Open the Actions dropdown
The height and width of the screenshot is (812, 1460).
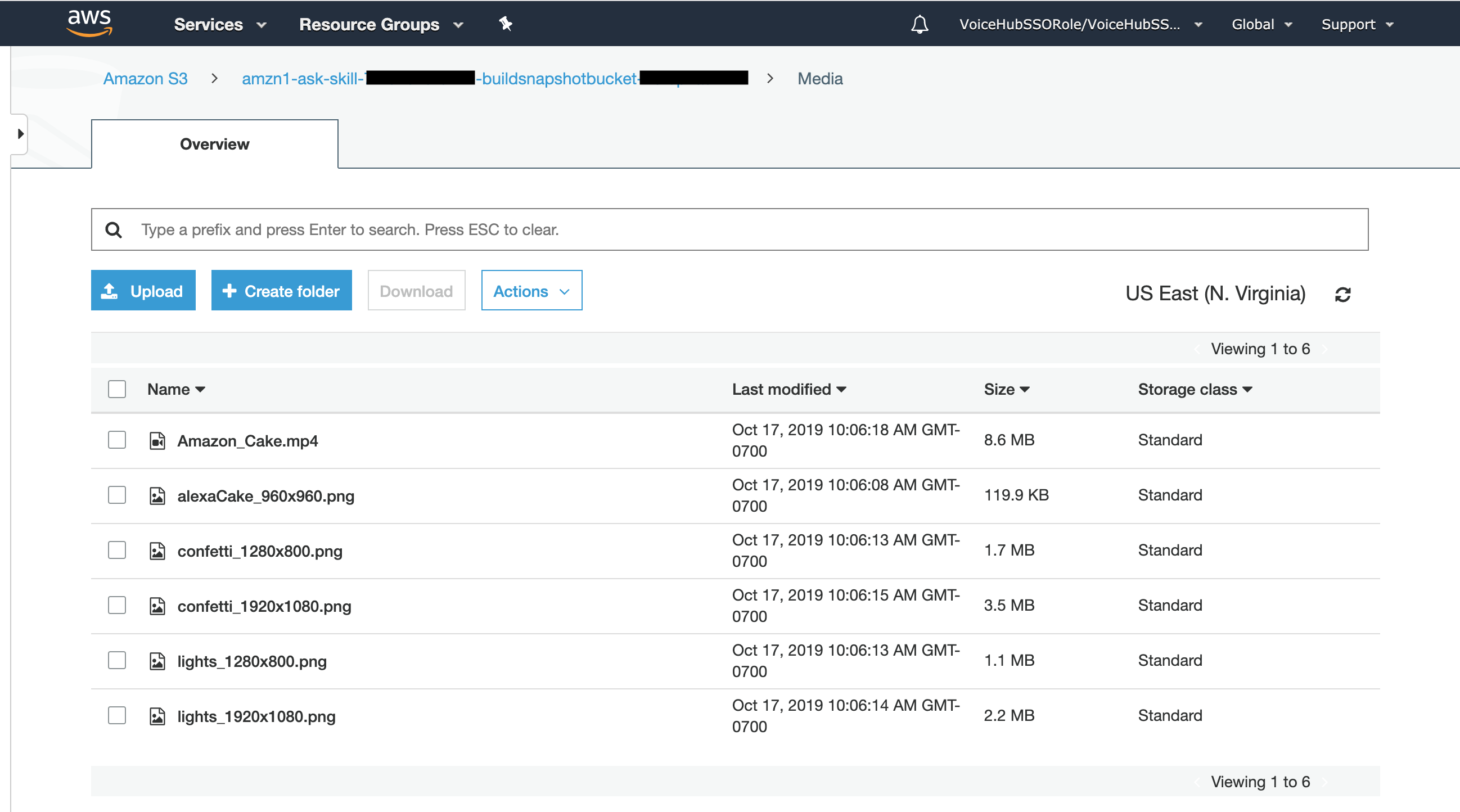click(531, 291)
